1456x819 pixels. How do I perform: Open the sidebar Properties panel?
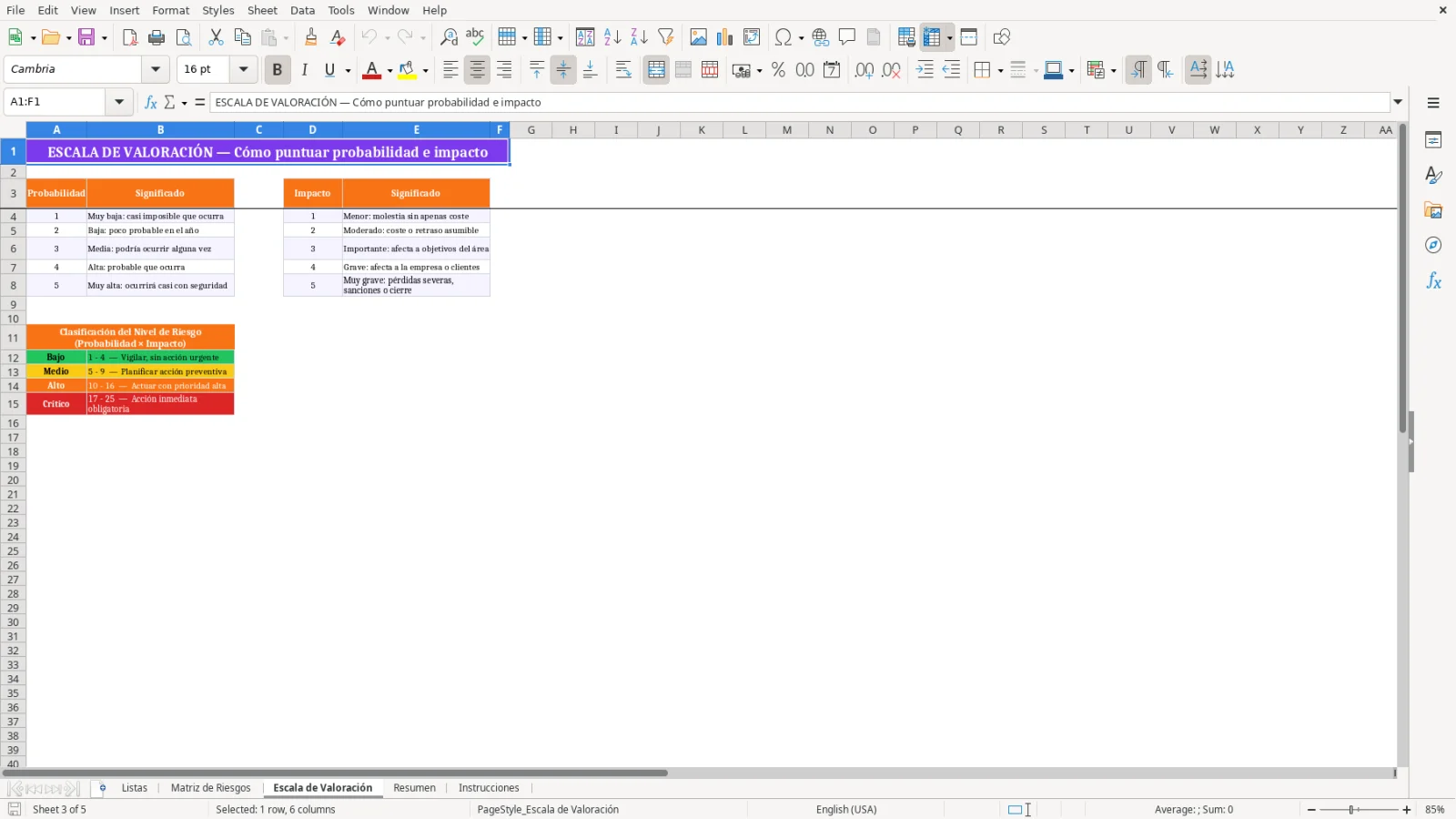point(1433,140)
